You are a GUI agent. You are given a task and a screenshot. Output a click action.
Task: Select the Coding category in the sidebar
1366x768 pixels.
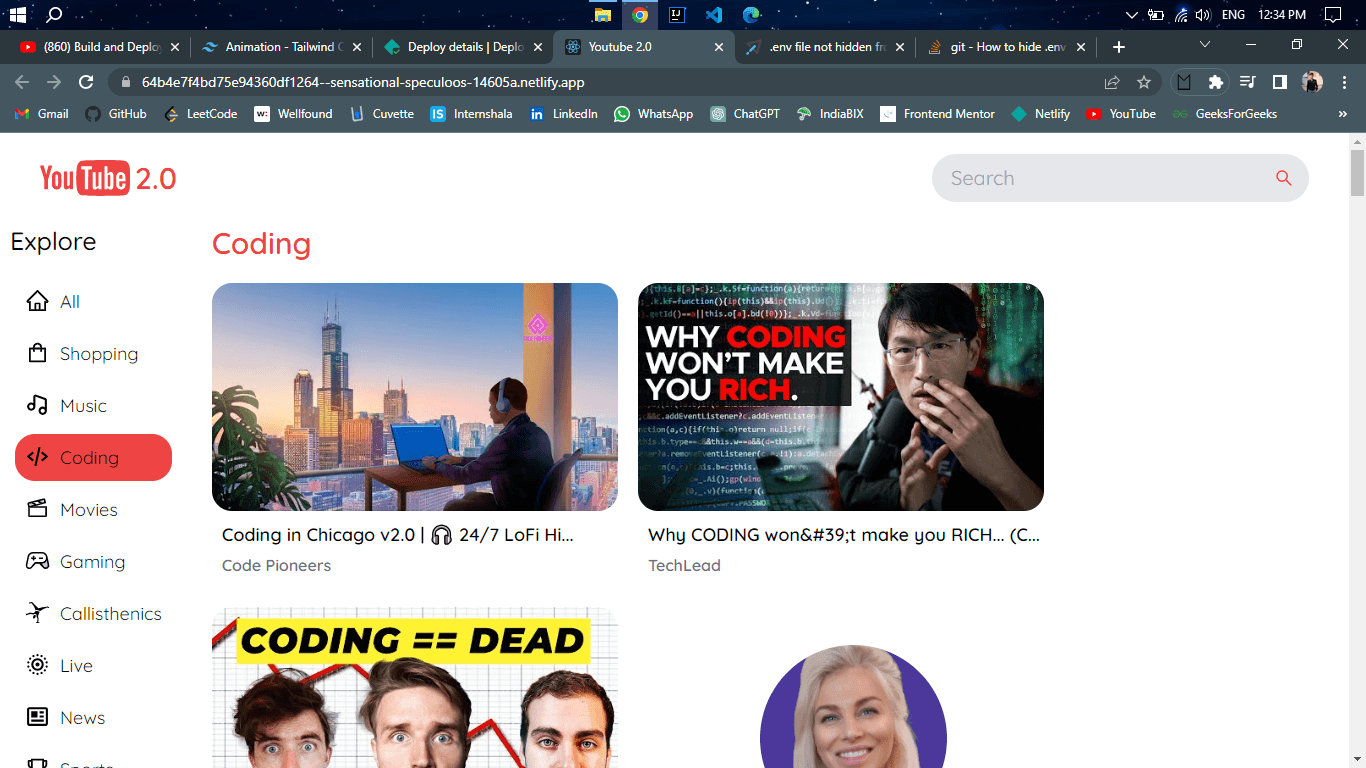(93, 457)
